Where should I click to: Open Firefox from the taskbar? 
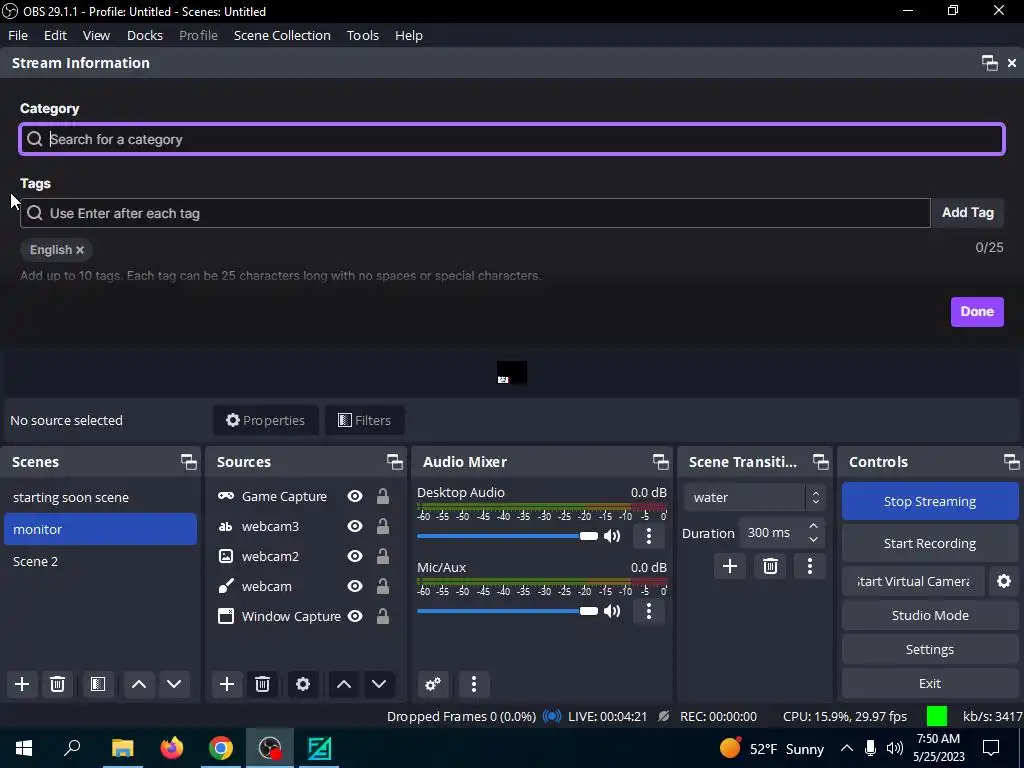pos(172,748)
